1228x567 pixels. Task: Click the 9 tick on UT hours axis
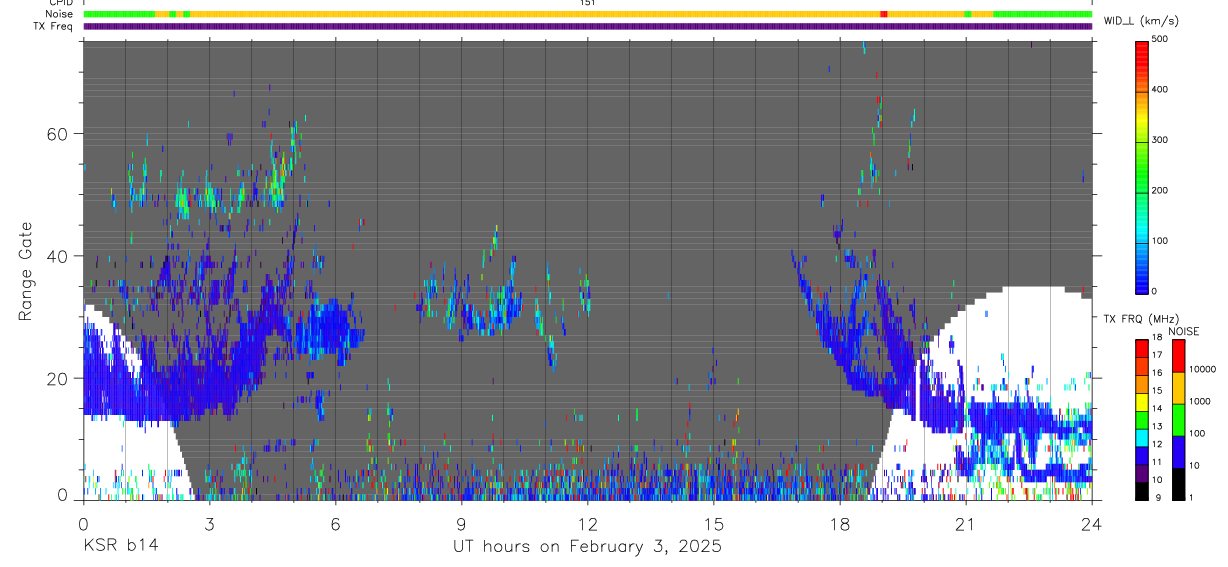pyautogui.click(x=461, y=523)
